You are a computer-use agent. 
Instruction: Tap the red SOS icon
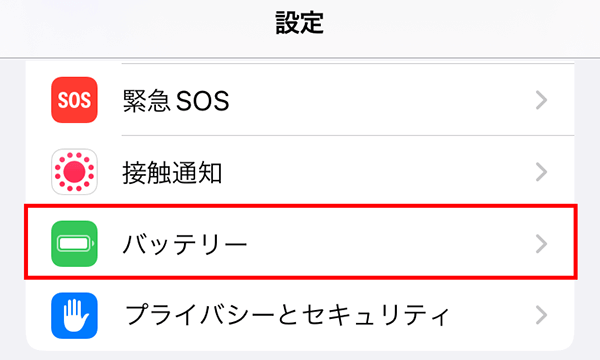[74, 100]
